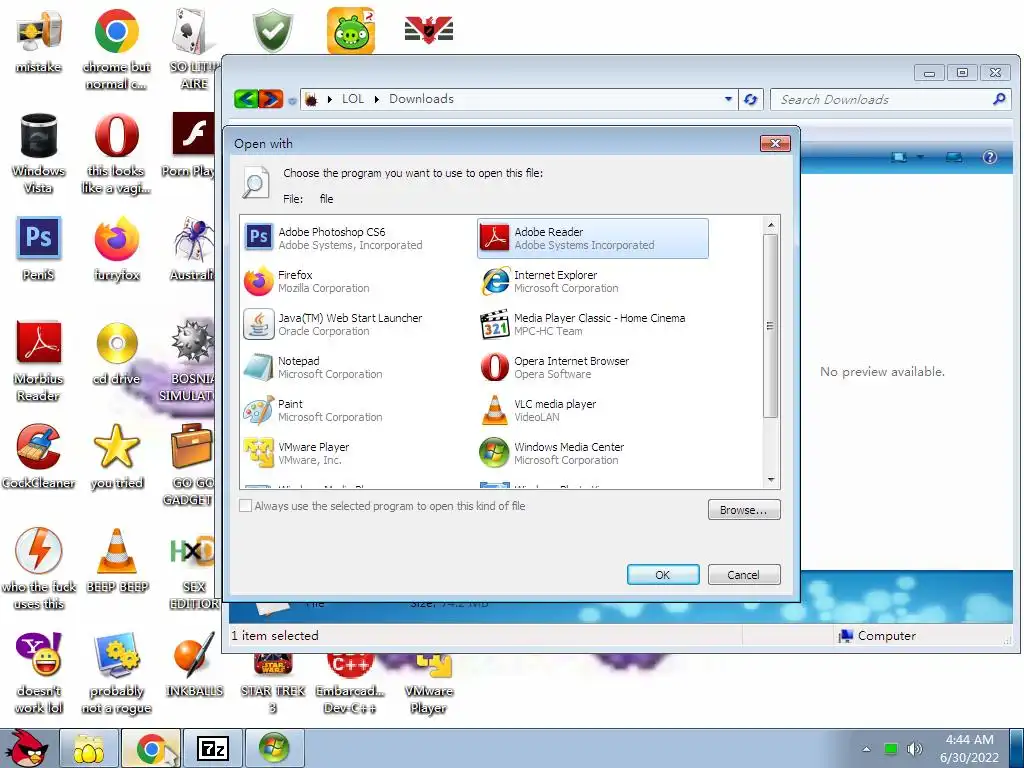This screenshot has width=1024, height=768.
Task: Open the Opera desktop shortcut
Action: (x=116, y=153)
